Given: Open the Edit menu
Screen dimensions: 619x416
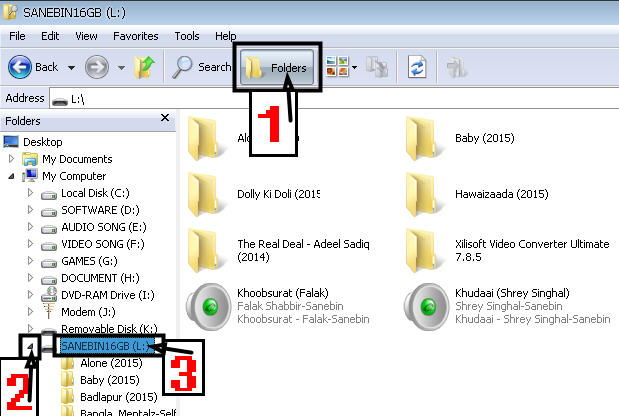Looking at the screenshot, I should 50,36.
